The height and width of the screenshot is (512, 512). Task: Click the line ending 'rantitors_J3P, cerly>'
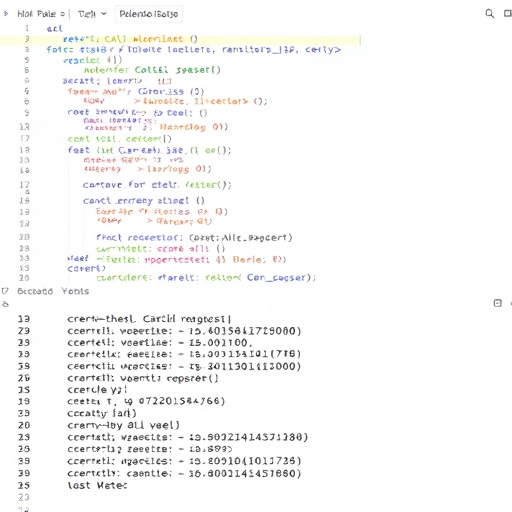coord(193,50)
